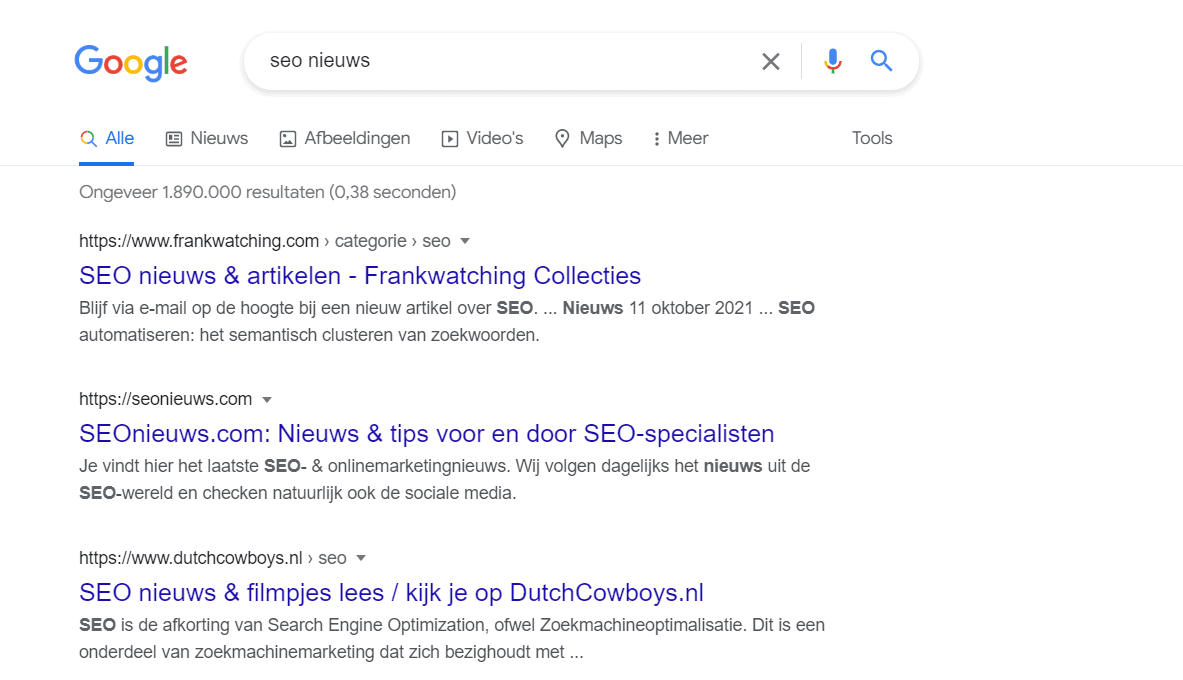
Task: Switch to the Afbeeldingen tab
Action: tap(345, 139)
